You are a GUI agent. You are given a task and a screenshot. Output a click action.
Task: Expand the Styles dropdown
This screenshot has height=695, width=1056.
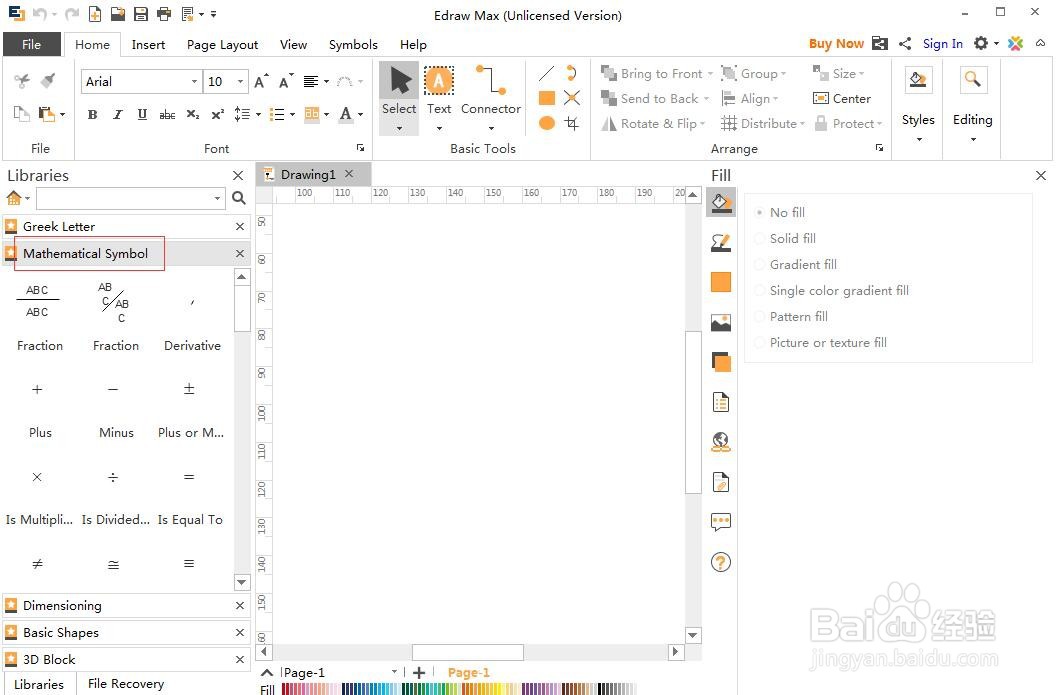tap(919, 139)
